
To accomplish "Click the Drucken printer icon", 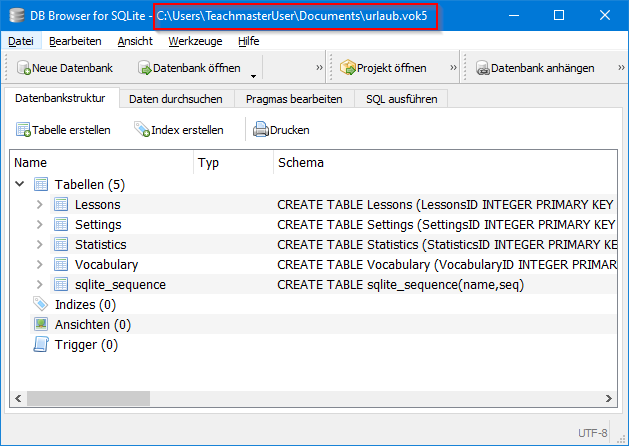I will [260, 130].
